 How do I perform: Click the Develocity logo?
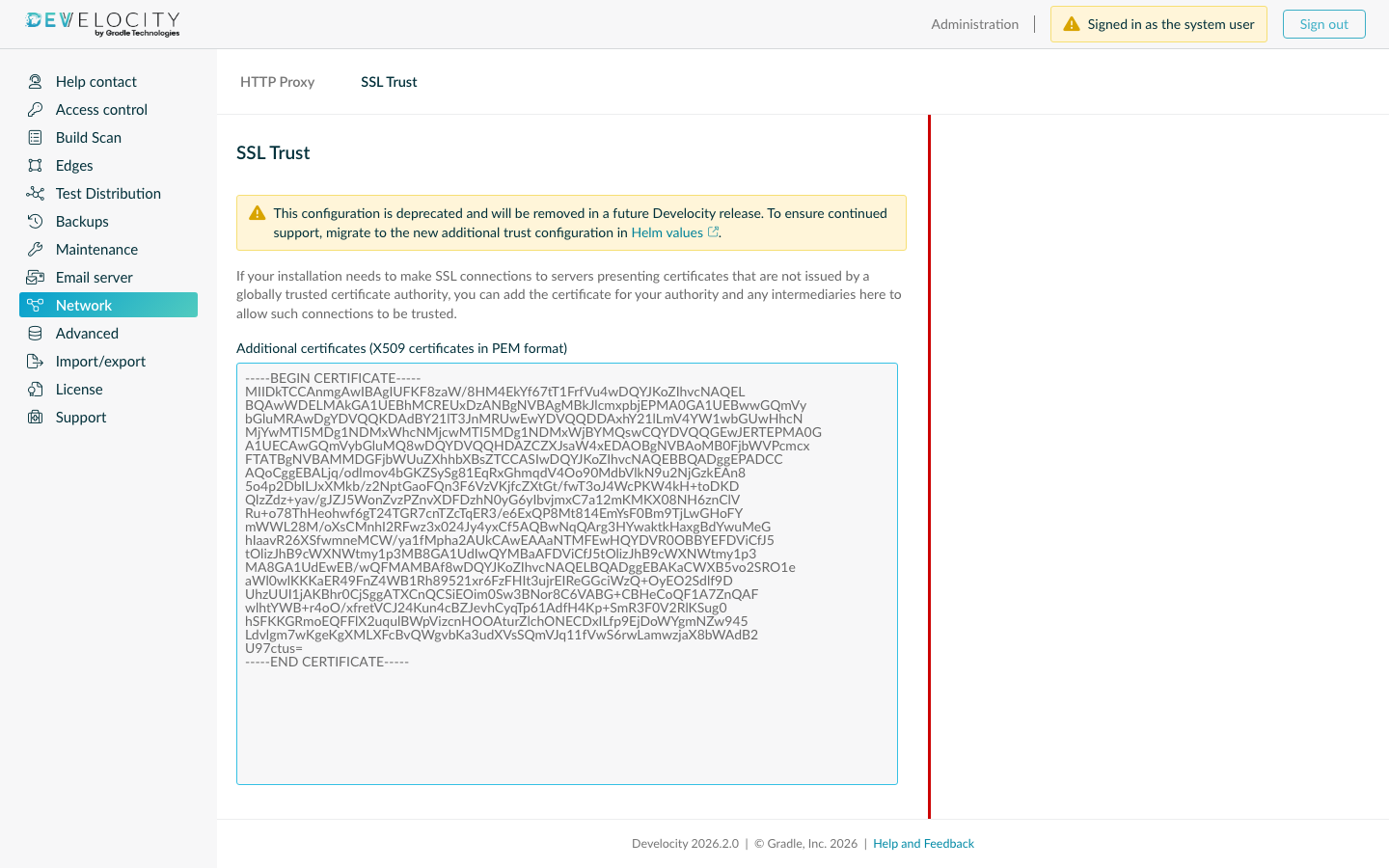102,24
